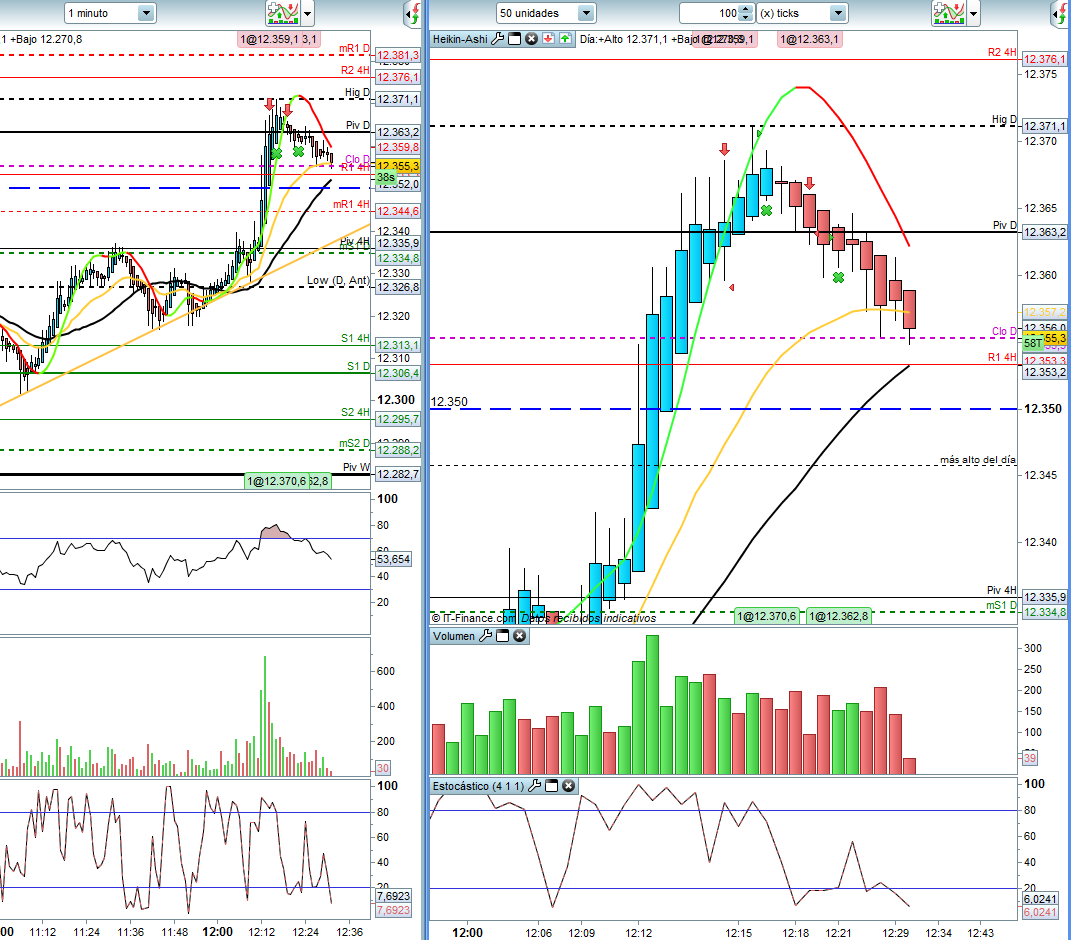Click the Low (D, Ant) price tag 12.326,8
Image resolution: width=1071 pixels, height=940 pixels.
click(x=398, y=287)
